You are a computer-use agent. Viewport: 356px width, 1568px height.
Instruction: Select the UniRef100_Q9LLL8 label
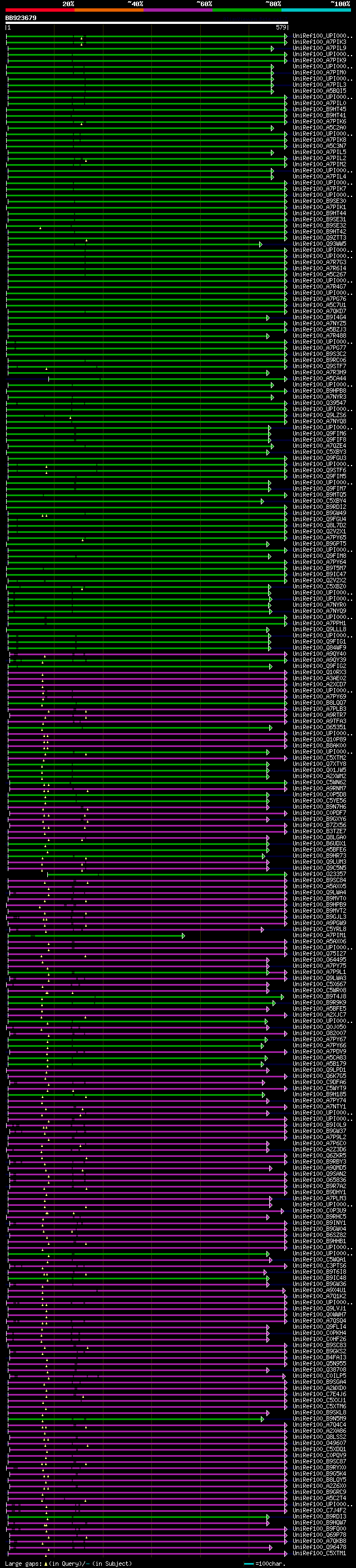coord(319,630)
